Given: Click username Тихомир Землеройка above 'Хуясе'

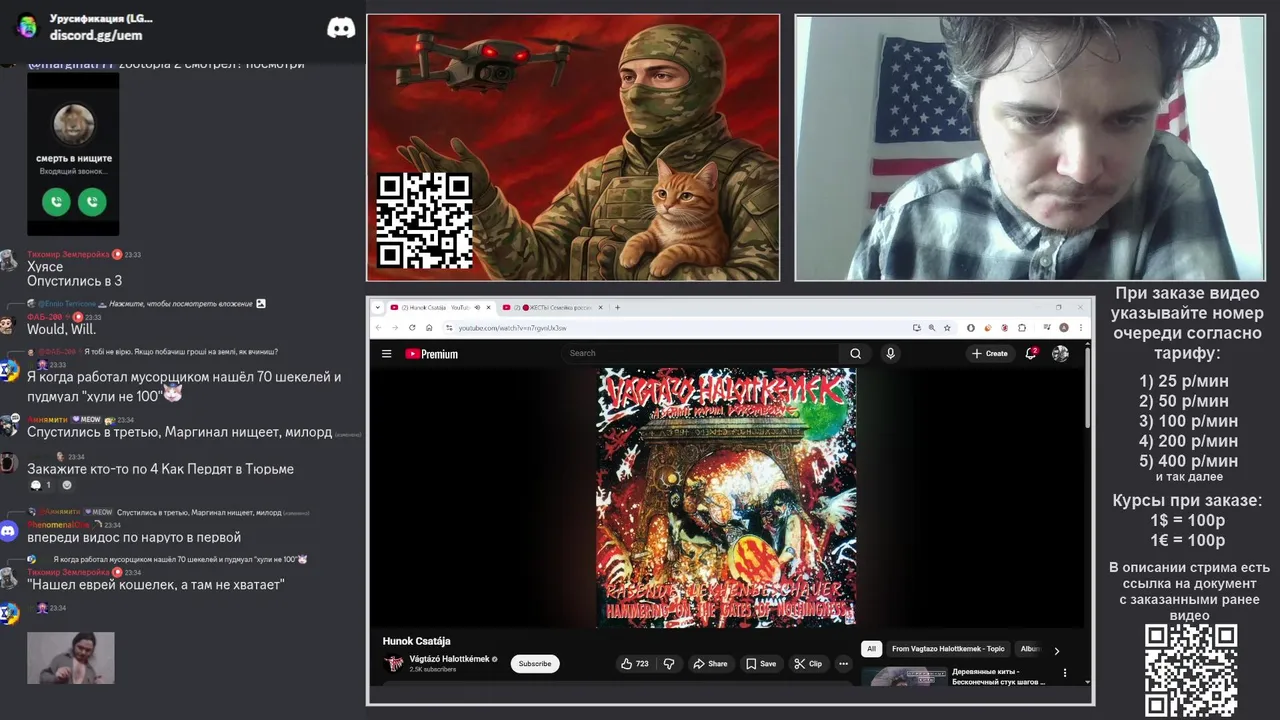Looking at the screenshot, I should (69, 254).
